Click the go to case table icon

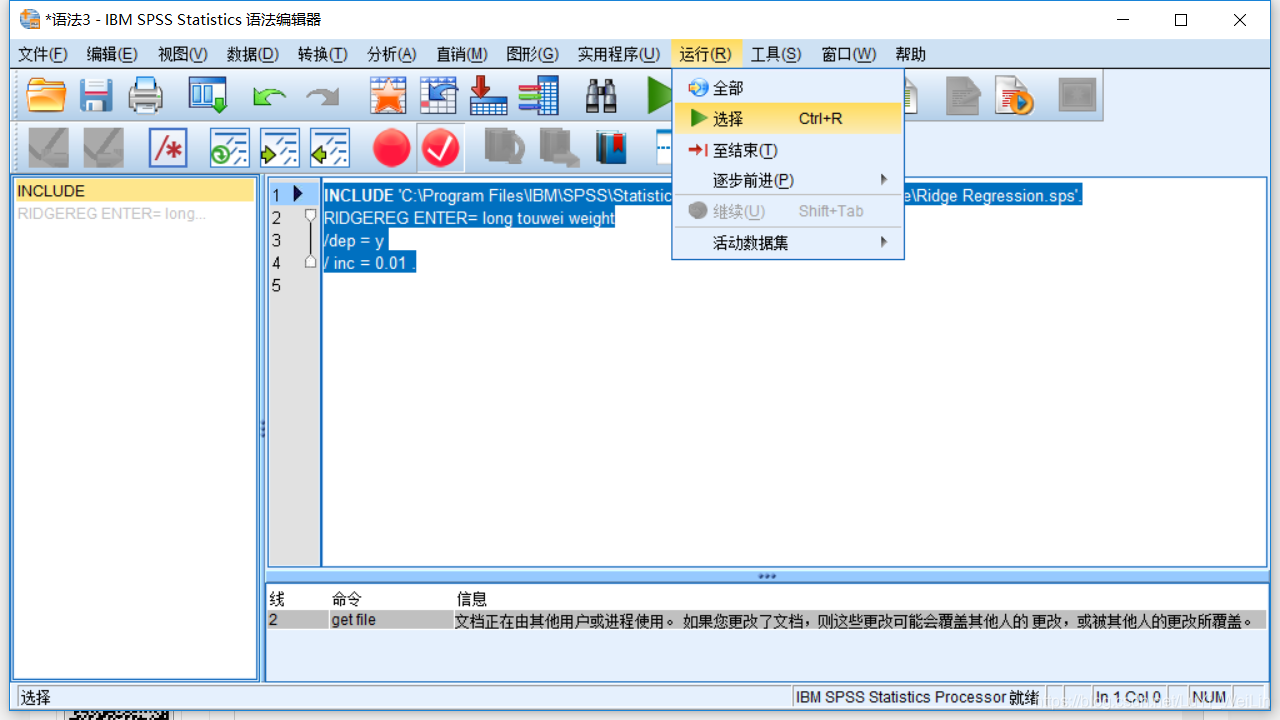tap(438, 95)
